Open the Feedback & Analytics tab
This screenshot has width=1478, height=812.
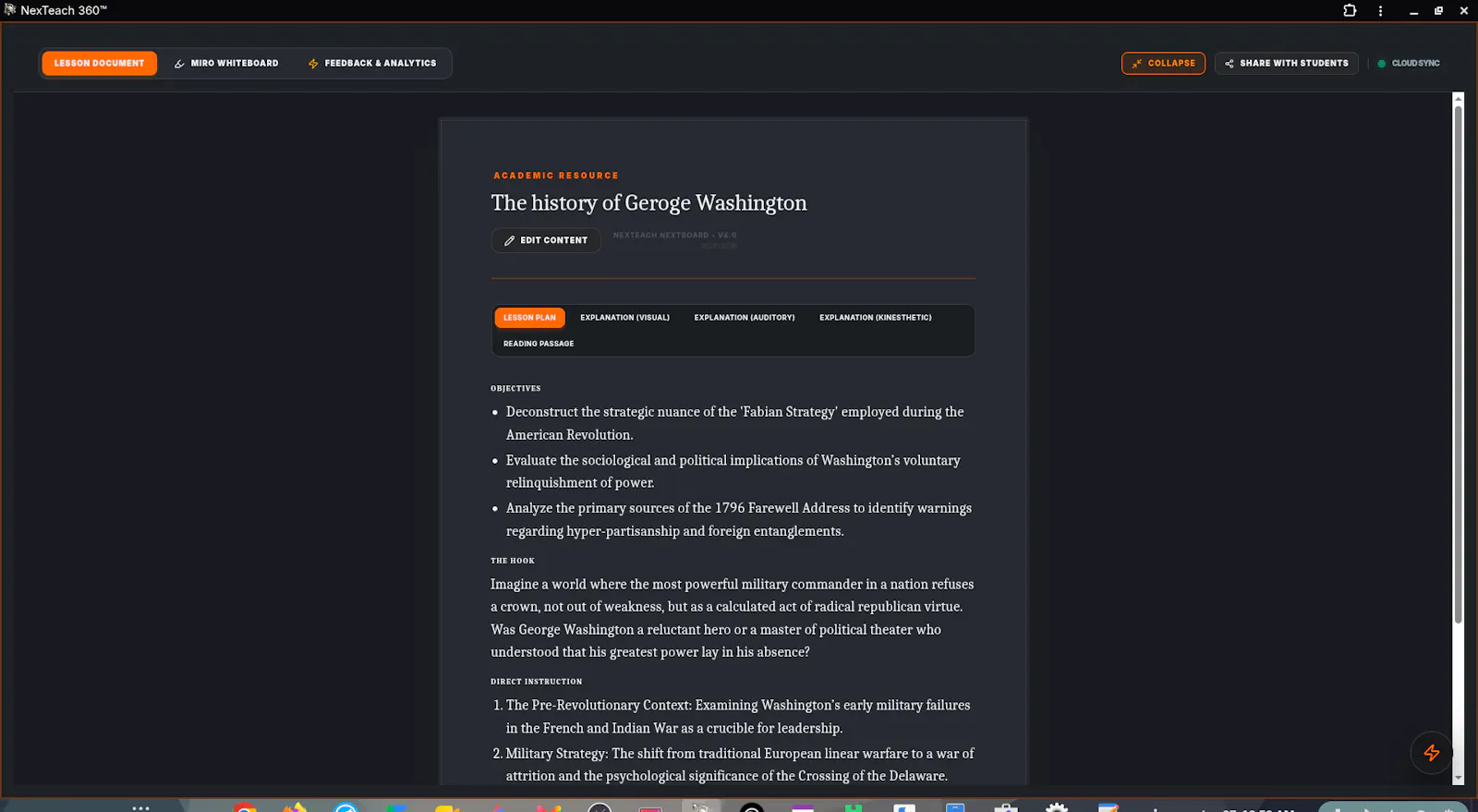click(x=372, y=63)
